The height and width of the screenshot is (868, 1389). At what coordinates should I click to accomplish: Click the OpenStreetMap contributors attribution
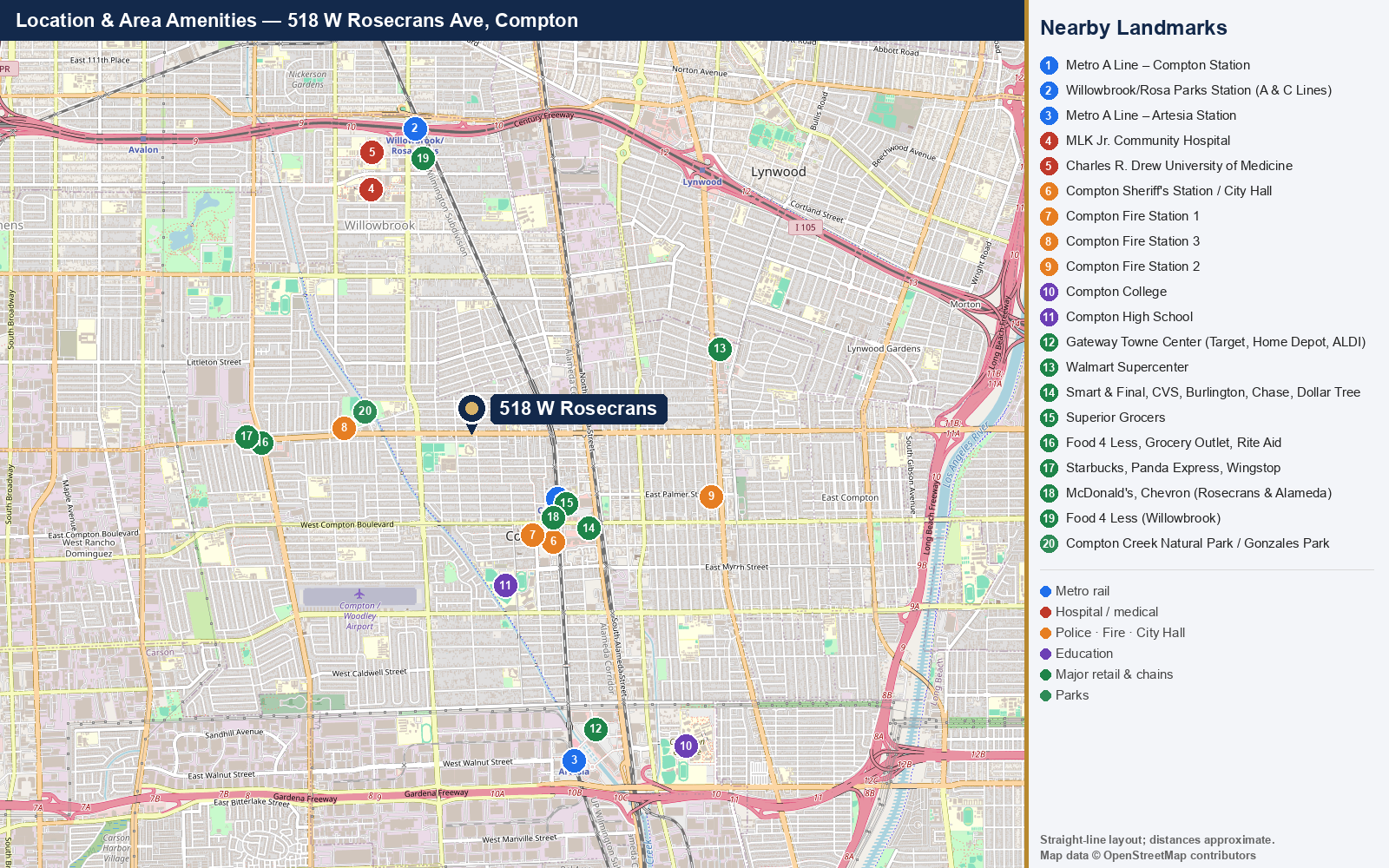(1180, 856)
